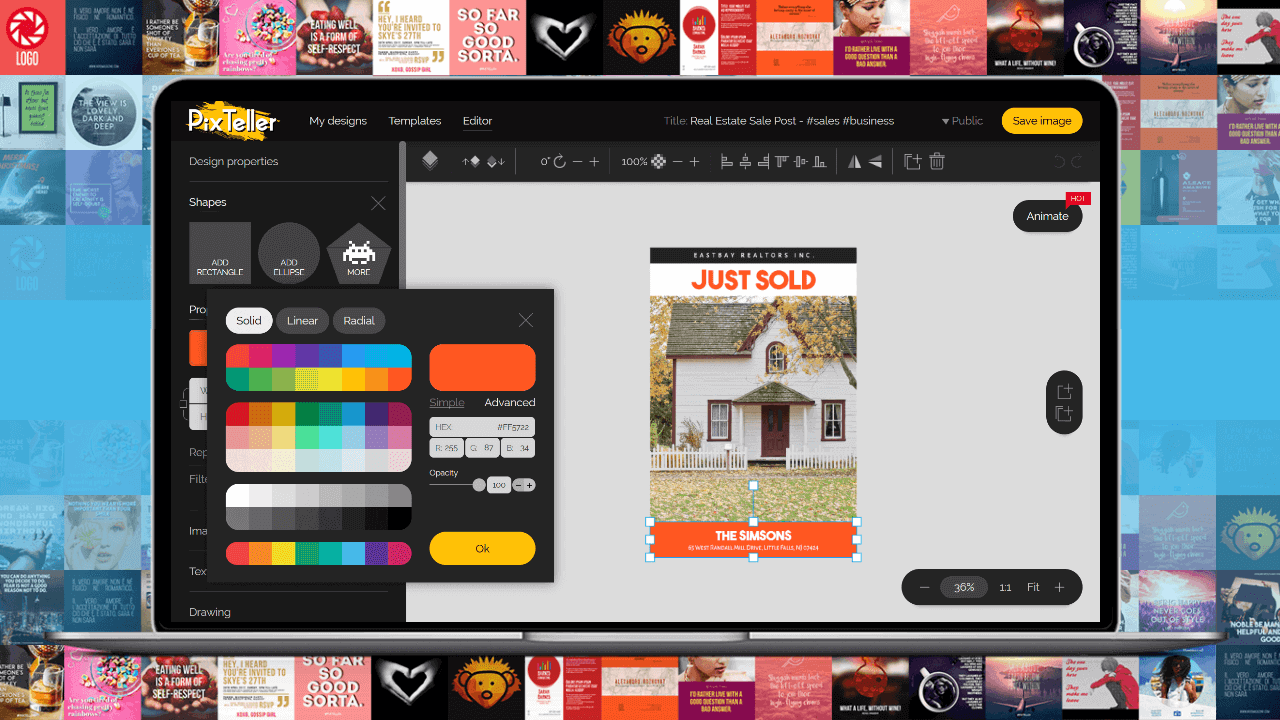Increase opacity in color picker
Viewport: 1280px width, 720px height.
tap(530, 485)
